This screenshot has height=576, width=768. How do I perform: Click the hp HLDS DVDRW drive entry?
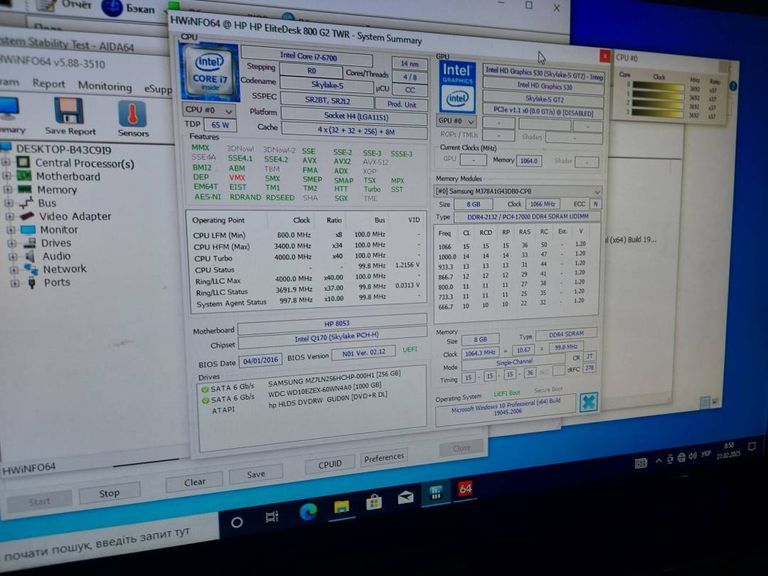click(328, 400)
